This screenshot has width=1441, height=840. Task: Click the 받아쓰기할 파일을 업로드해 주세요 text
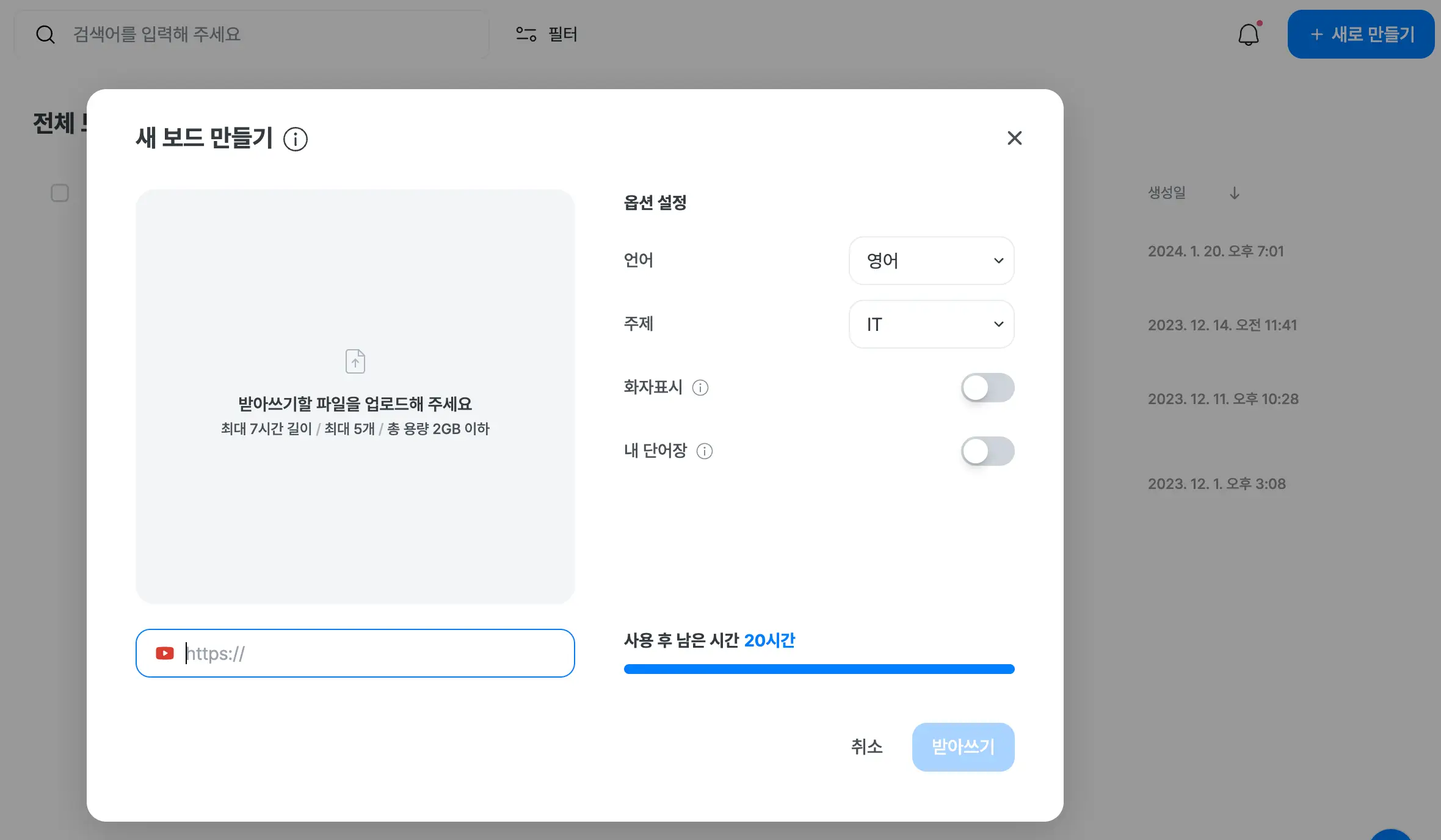click(355, 404)
